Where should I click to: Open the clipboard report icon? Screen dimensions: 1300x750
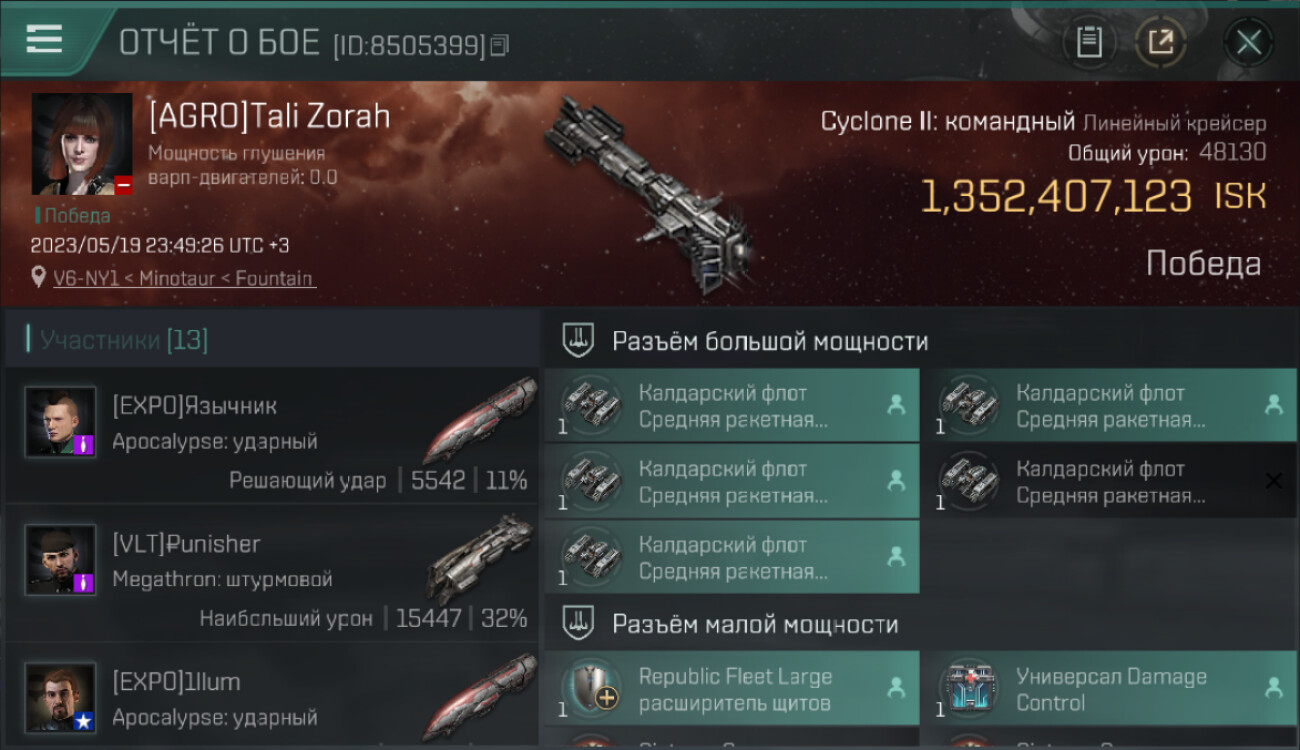coord(1089,42)
